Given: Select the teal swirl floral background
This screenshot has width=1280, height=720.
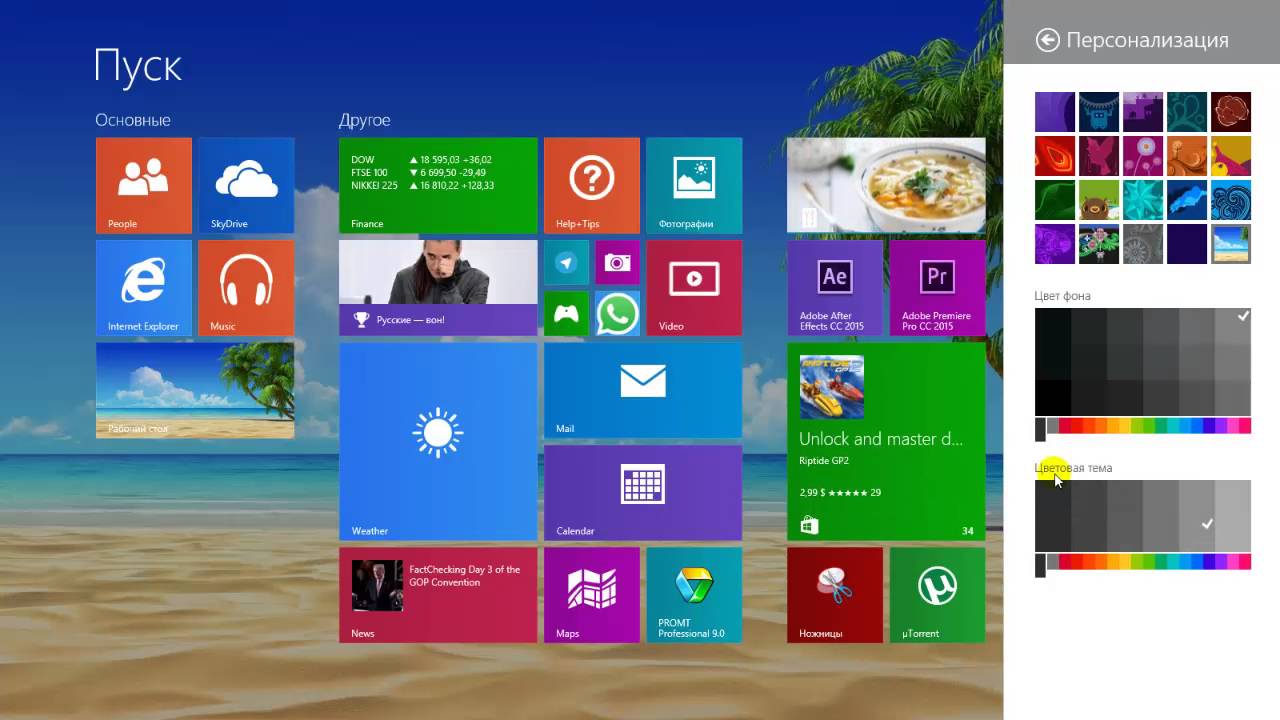Looking at the screenshot, I should 1187,112.
